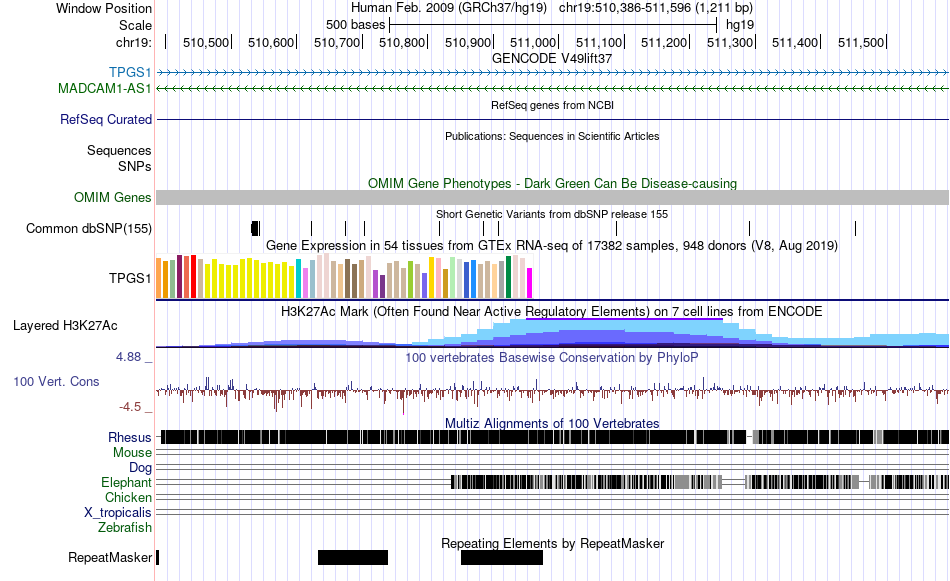Click the PhyloP conservation wiggle graph

point(553,392)
